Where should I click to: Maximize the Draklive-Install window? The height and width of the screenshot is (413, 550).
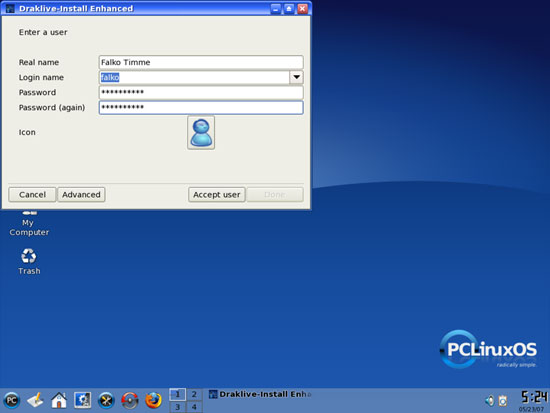click(x=289, y=9)
